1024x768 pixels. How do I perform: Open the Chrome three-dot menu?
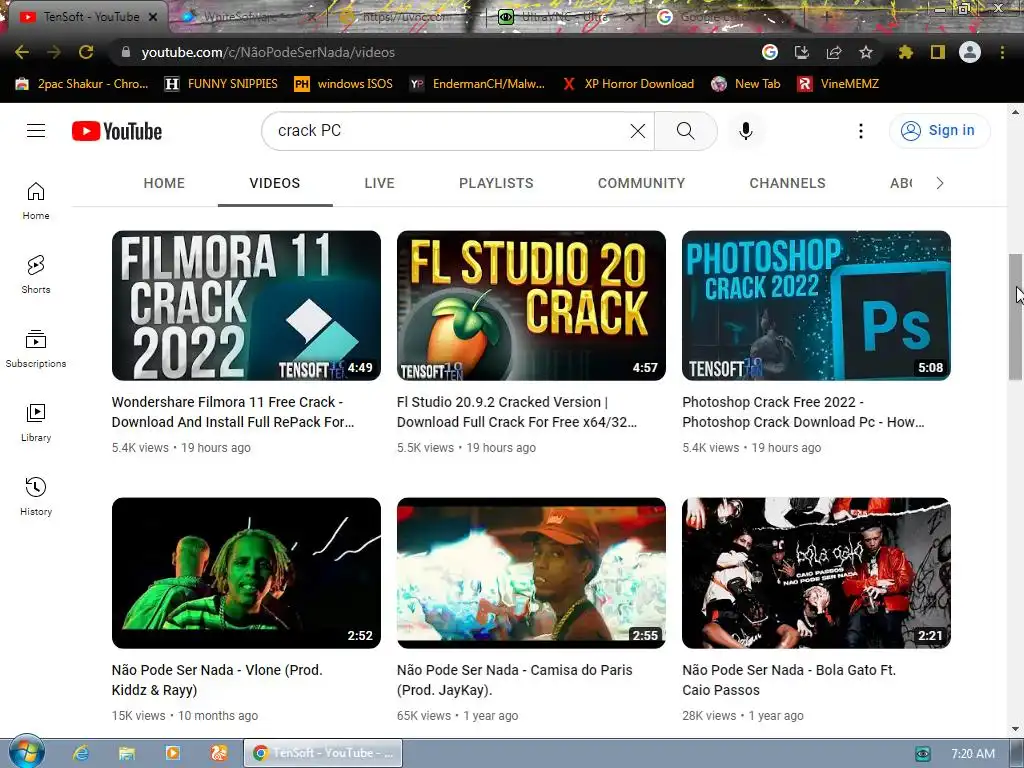tap(1002, 52)
